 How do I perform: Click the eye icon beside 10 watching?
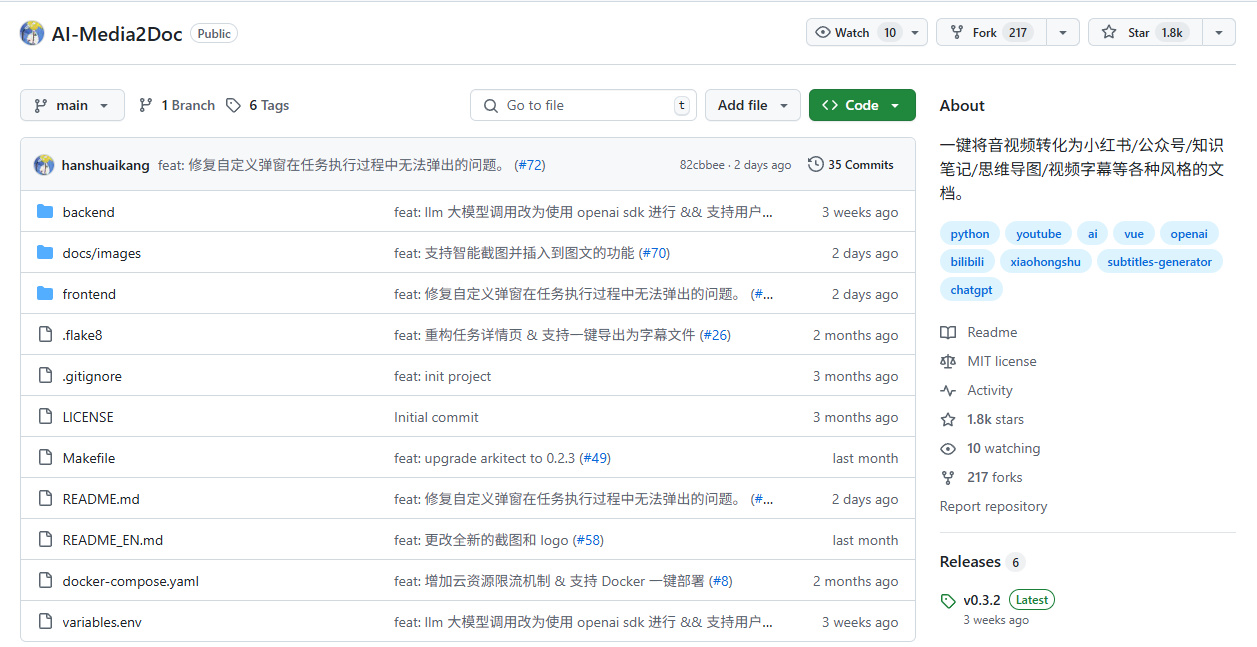(x=948, y=449)
